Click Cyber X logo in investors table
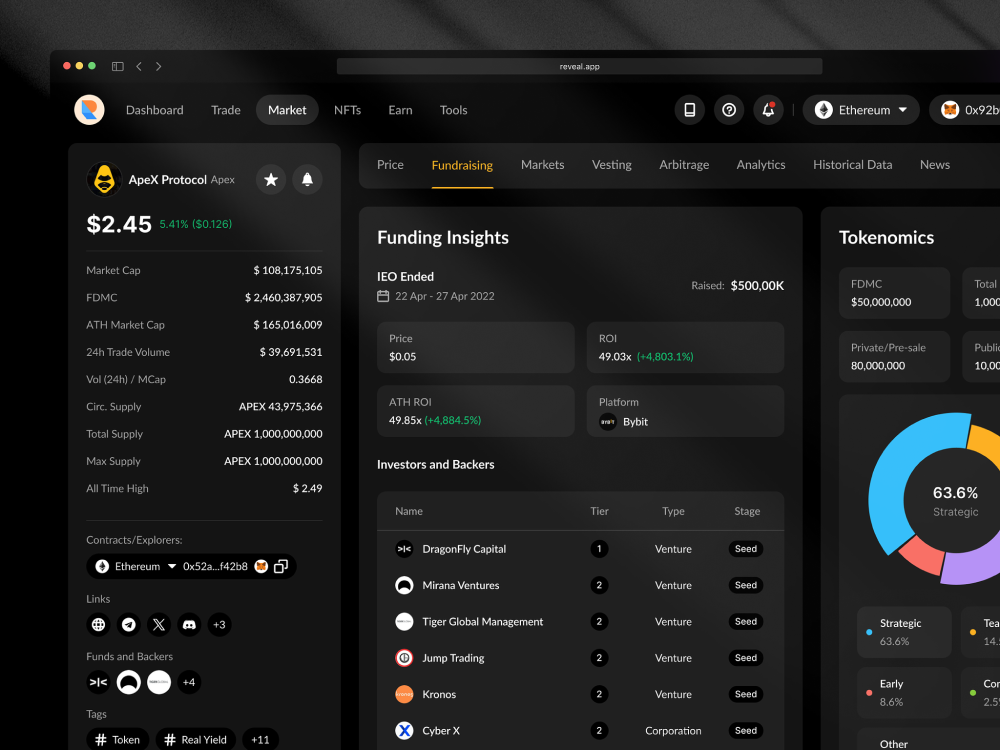Image resolution: width=1000 pixels, height=750 pixels. click(404, 730)
